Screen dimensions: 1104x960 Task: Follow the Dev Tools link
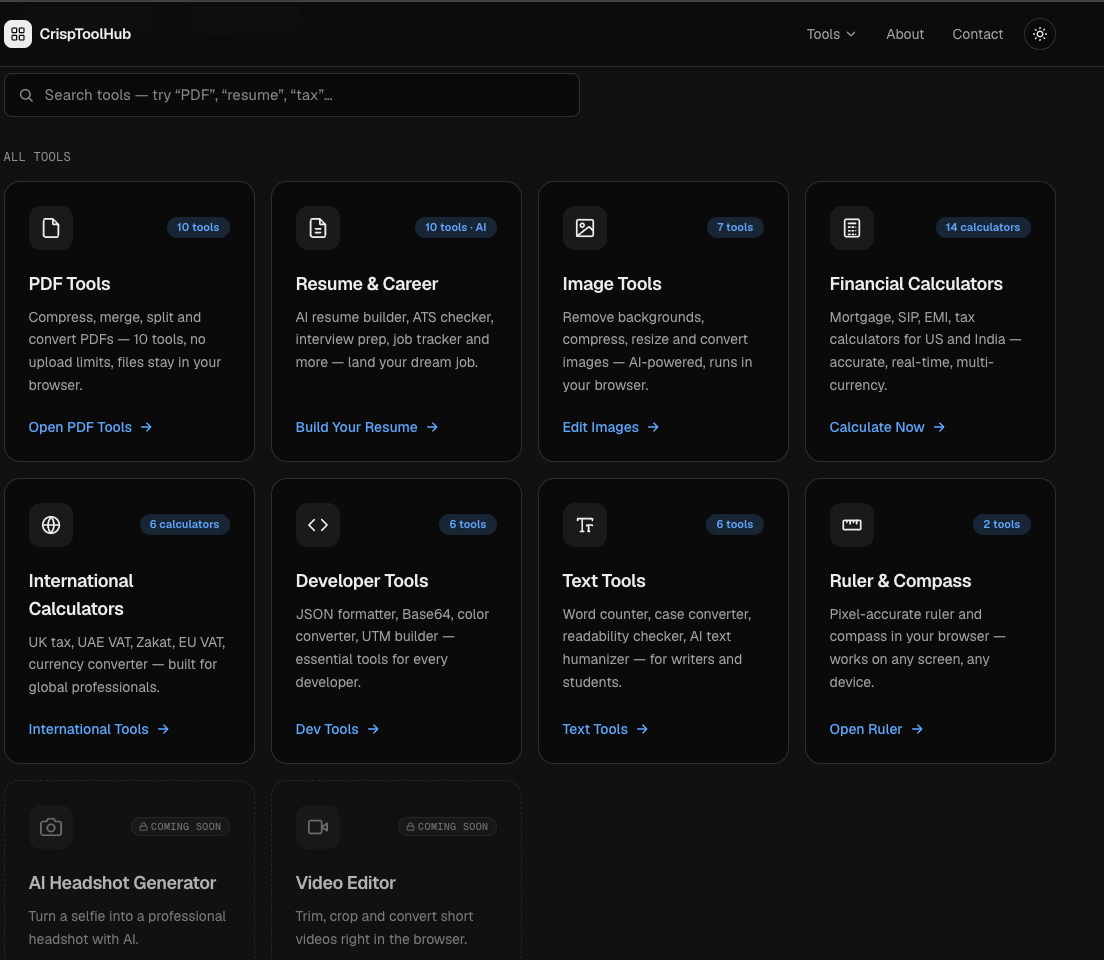(x=337, y=729)
